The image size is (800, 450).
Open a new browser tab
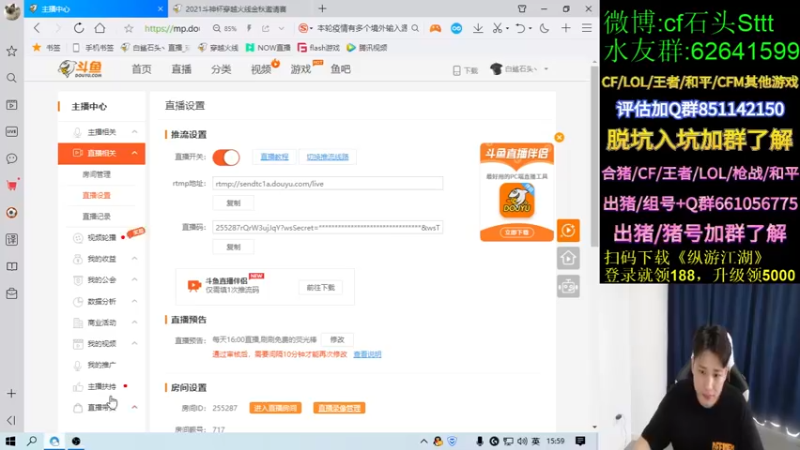pos(322,9)
